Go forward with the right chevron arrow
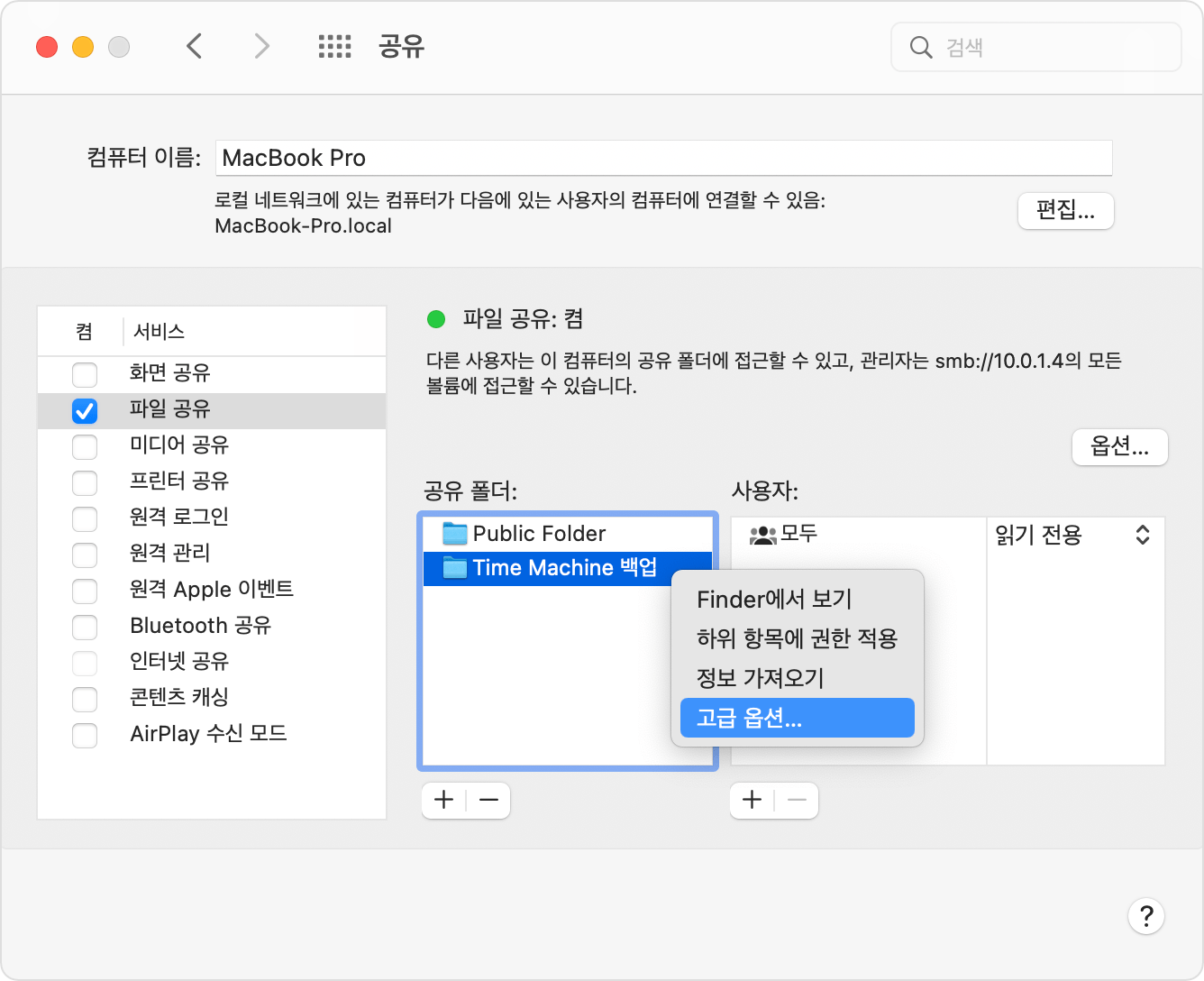Screen dimensions: 1204x981 261,46
